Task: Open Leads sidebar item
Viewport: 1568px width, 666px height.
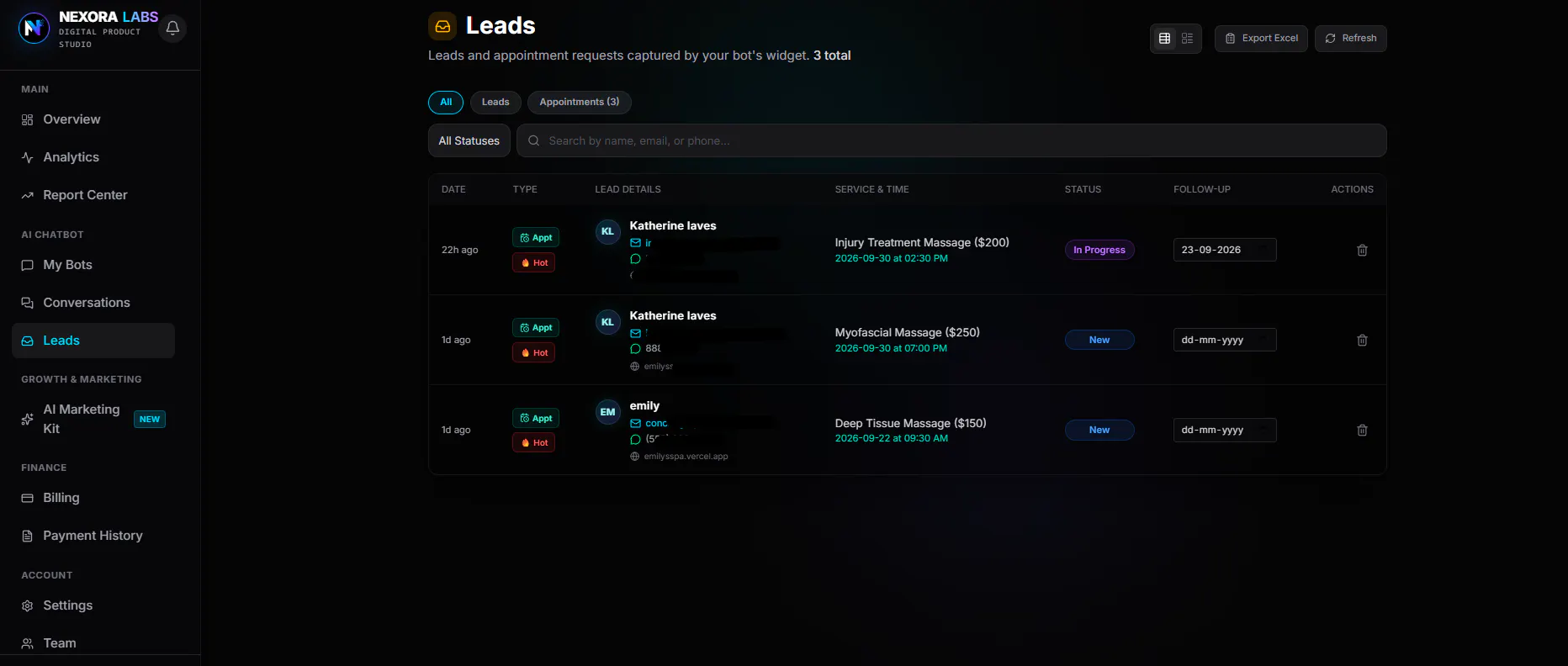Action: coord(93,341)
